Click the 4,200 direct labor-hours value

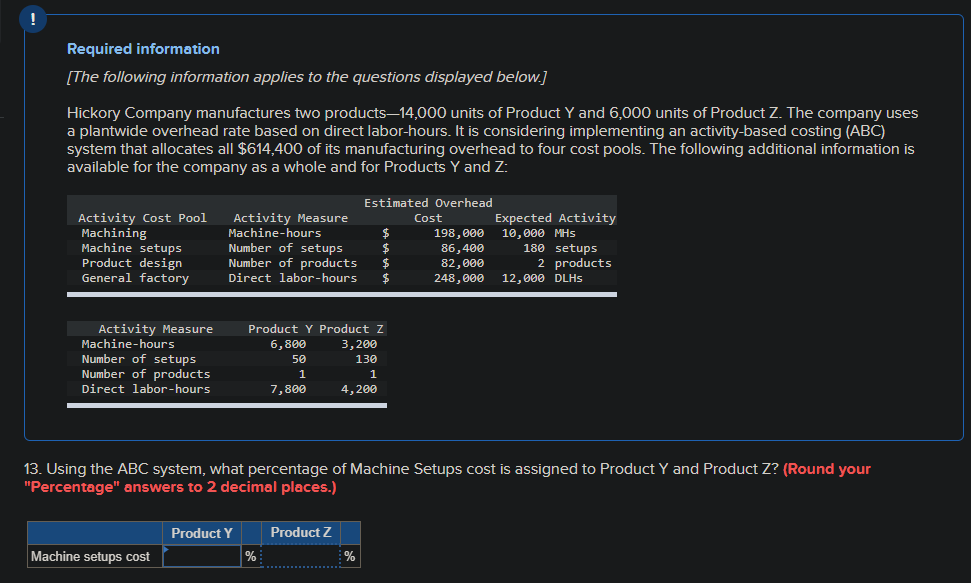click(359, 389)
